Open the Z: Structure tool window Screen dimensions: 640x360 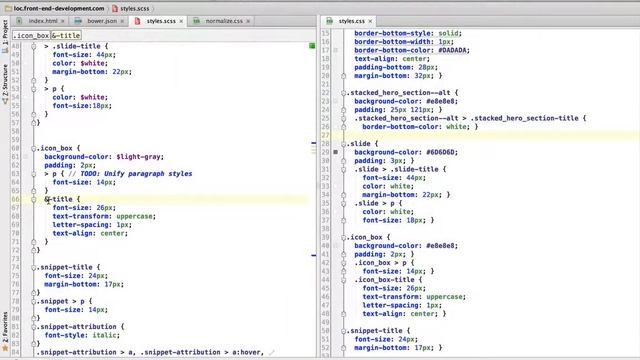coord(5,84)
